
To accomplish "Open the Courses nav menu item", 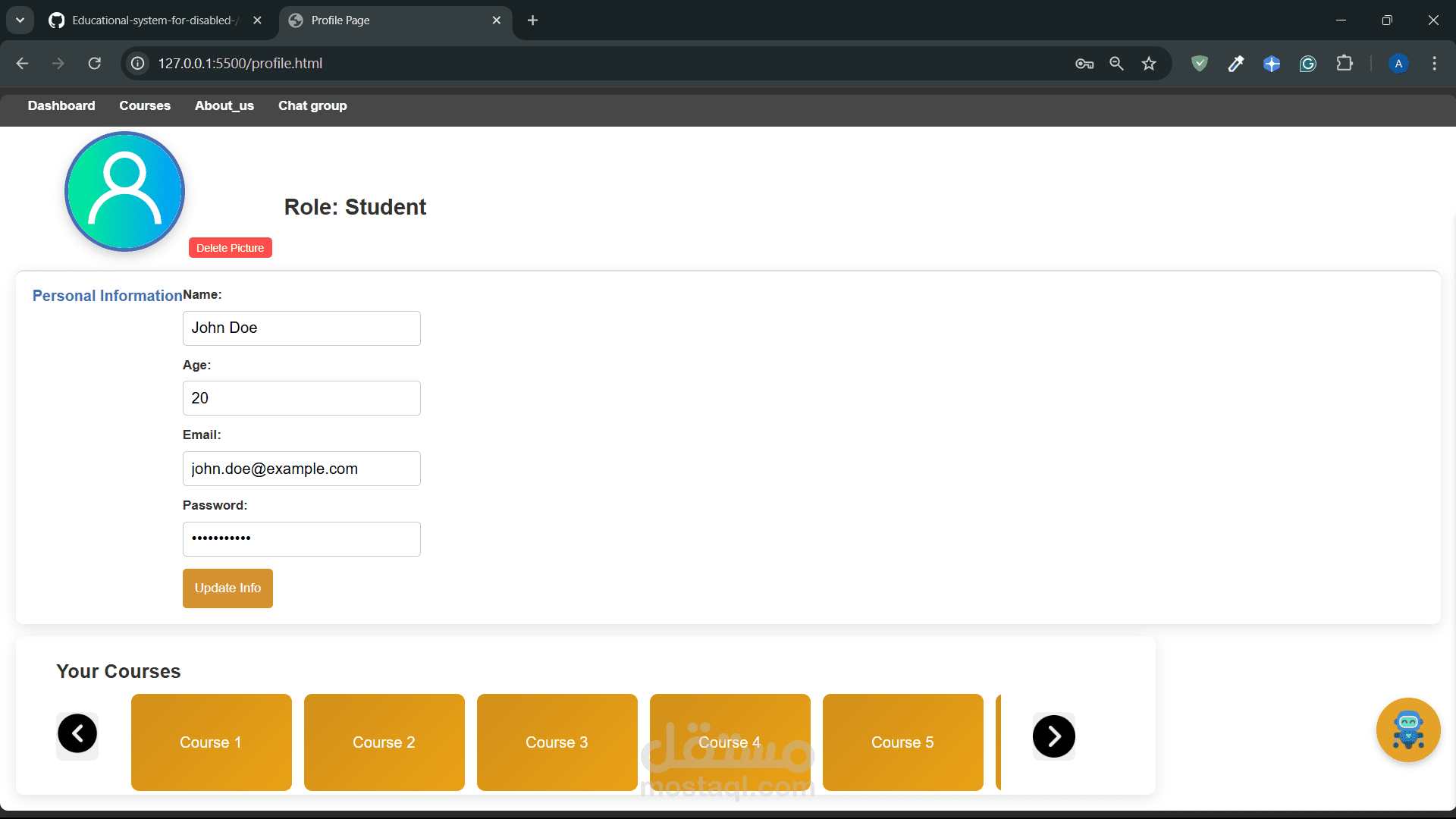I will coord(145,106).
